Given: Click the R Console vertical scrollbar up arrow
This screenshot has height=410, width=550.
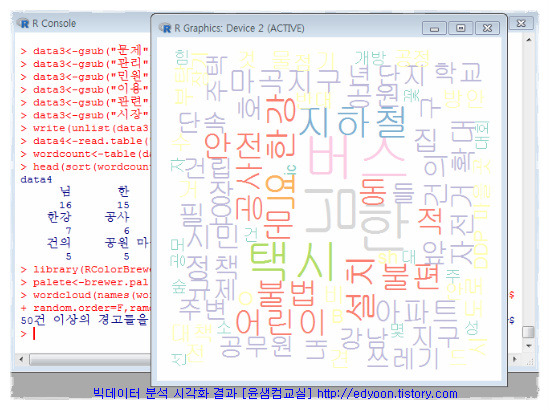Looking at the screenshot, I should [x=529, y=40].
